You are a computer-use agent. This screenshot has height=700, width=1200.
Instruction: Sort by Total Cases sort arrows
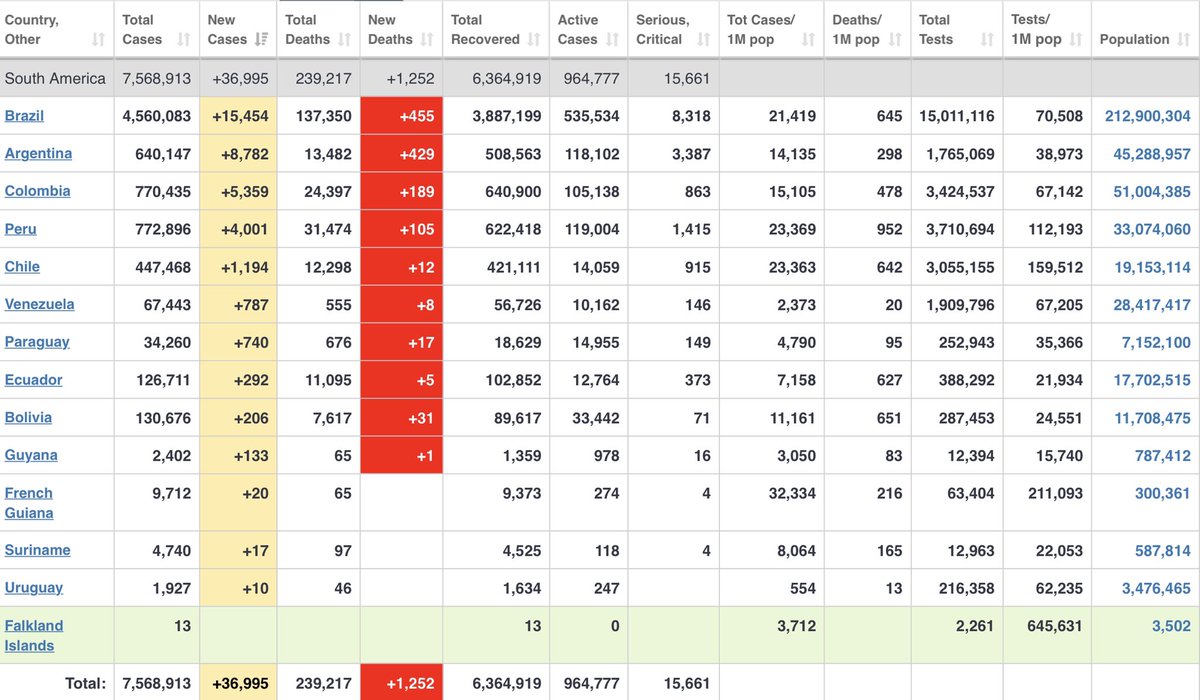tap(184, 40)
